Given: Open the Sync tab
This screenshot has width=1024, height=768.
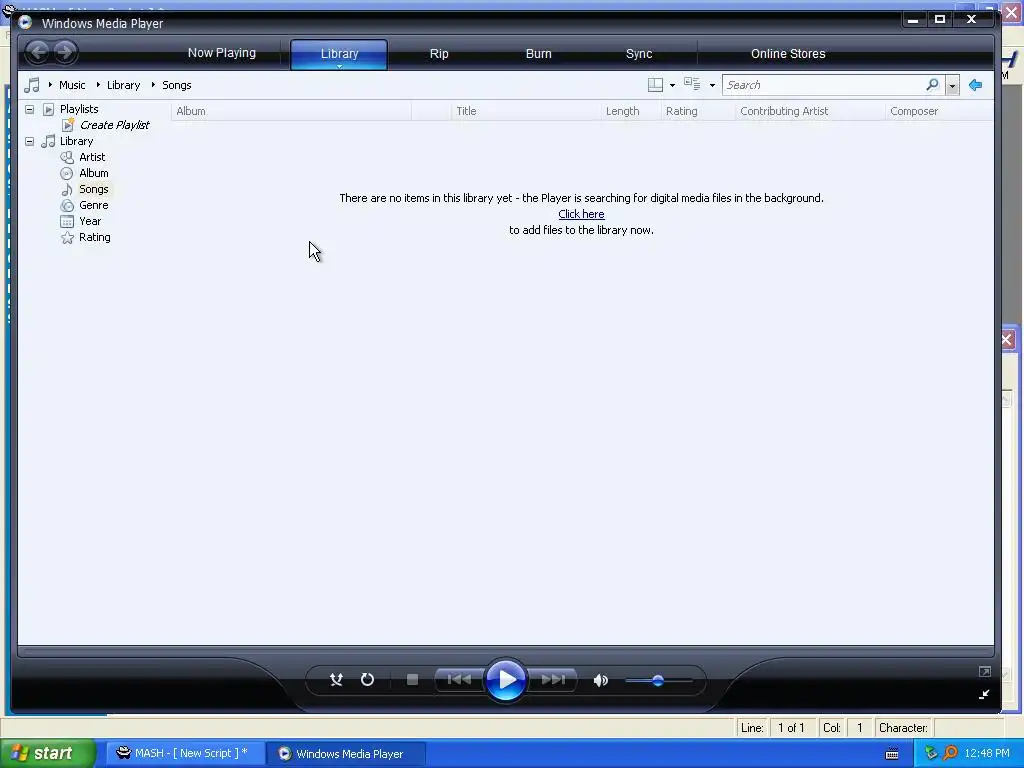Looking at the screenshot, I should tap(639, 54).
